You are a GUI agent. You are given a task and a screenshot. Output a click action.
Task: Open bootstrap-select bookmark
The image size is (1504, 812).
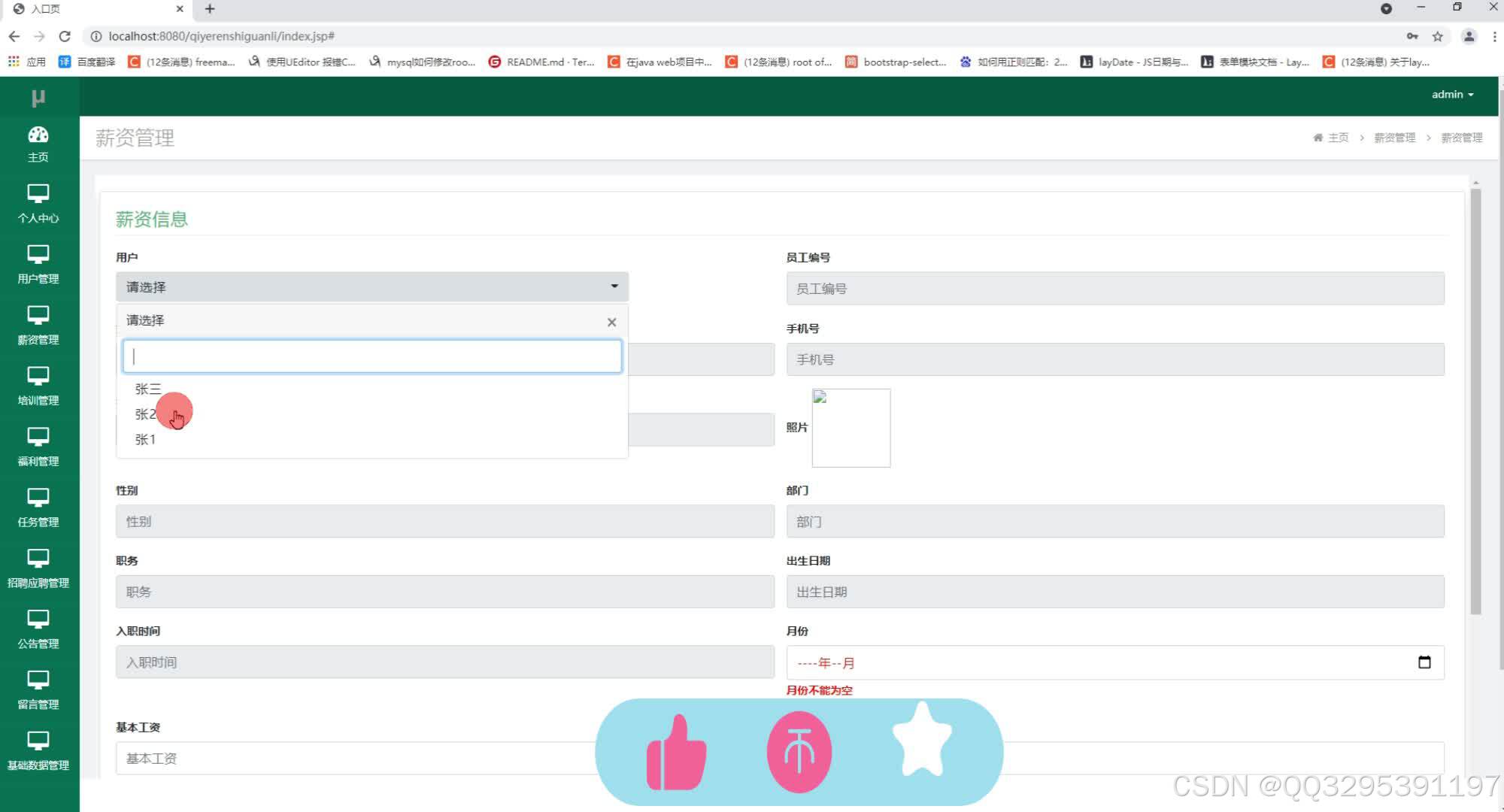(896, 62)
